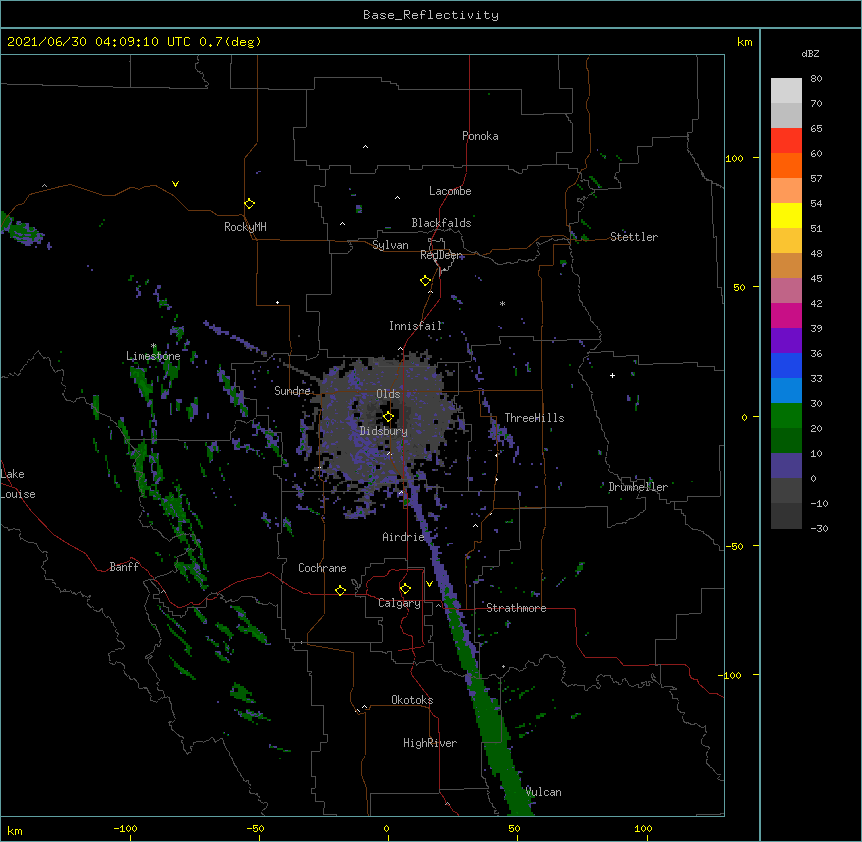
Task: Click the Airdrie label
Action: point(403,537)
